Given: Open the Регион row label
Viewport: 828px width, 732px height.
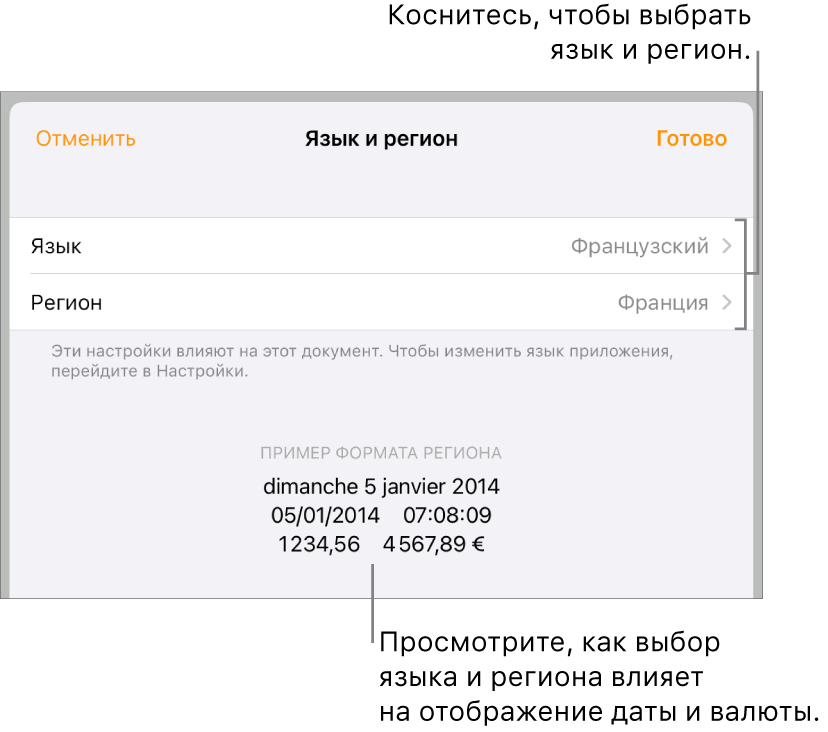Looking at the screenshot, I should [x=67, y=302].
